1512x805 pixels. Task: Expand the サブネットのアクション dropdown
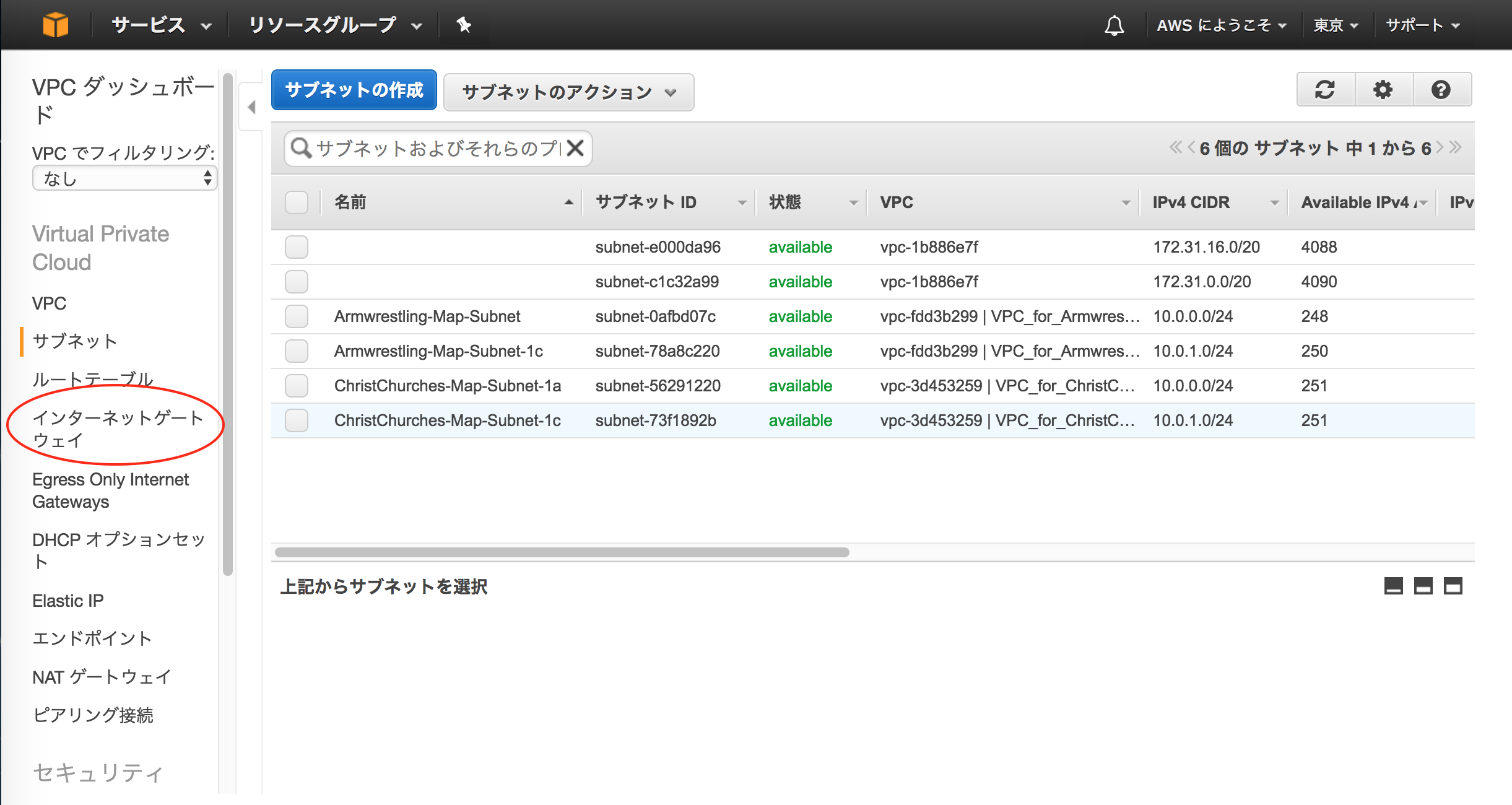(566, 92)
